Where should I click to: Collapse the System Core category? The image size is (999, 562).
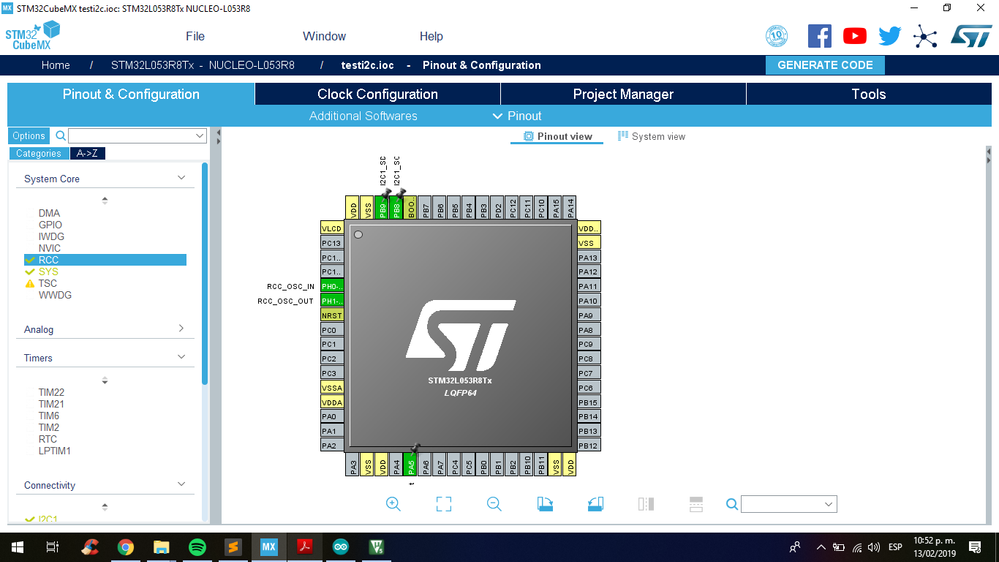coord(181,178)
